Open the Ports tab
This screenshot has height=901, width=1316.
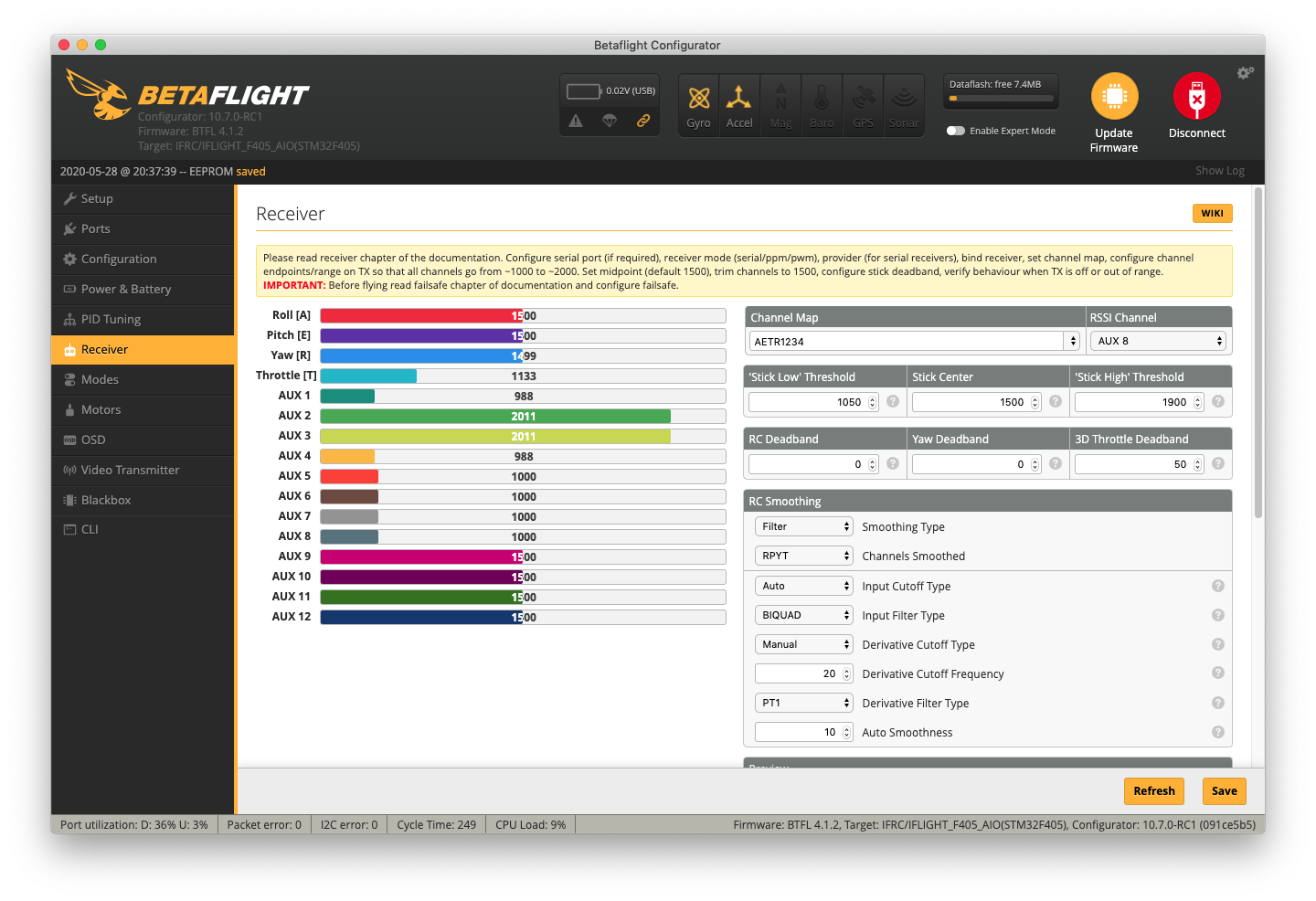[143, 228]
